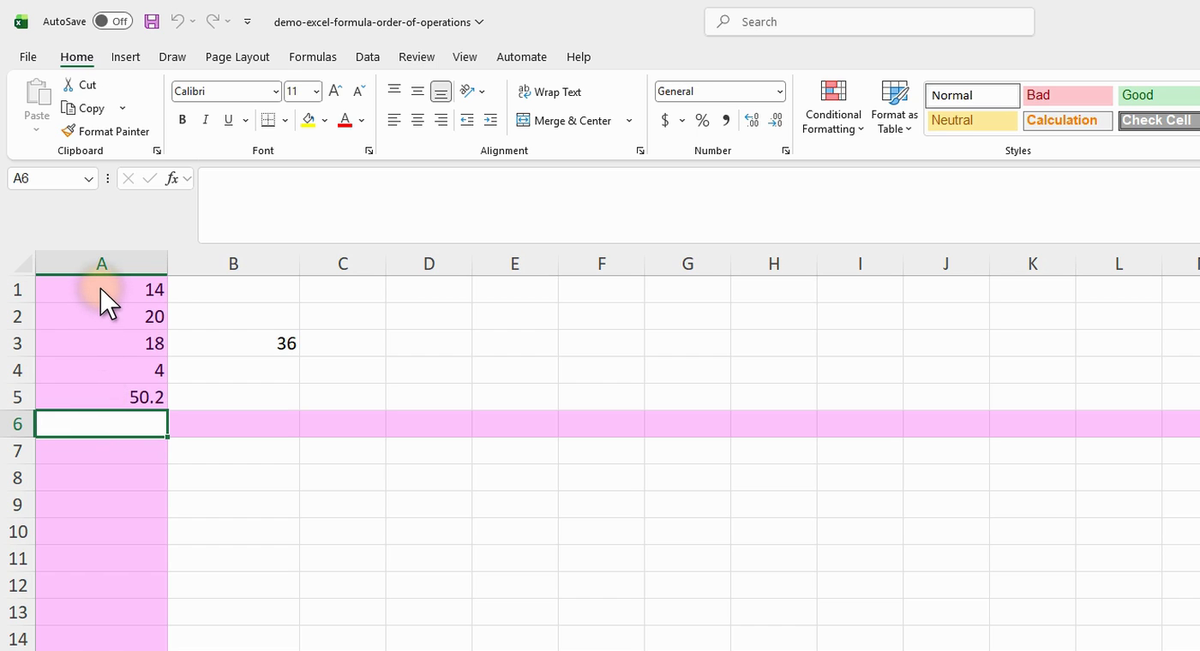Click Decrease Decimal icon
The width and height of the screenshot is (1200, 651).
click(774, 121)
